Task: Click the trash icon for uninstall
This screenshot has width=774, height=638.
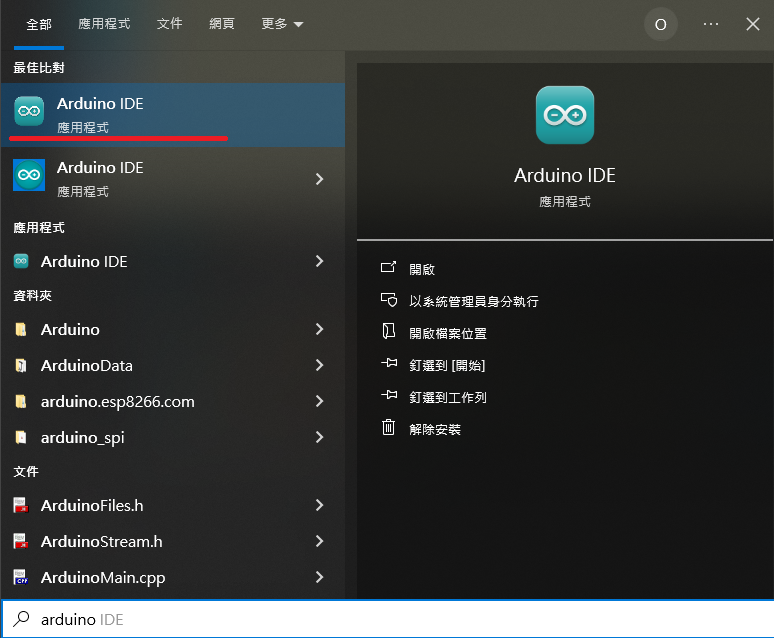Action: pos(388,427)
